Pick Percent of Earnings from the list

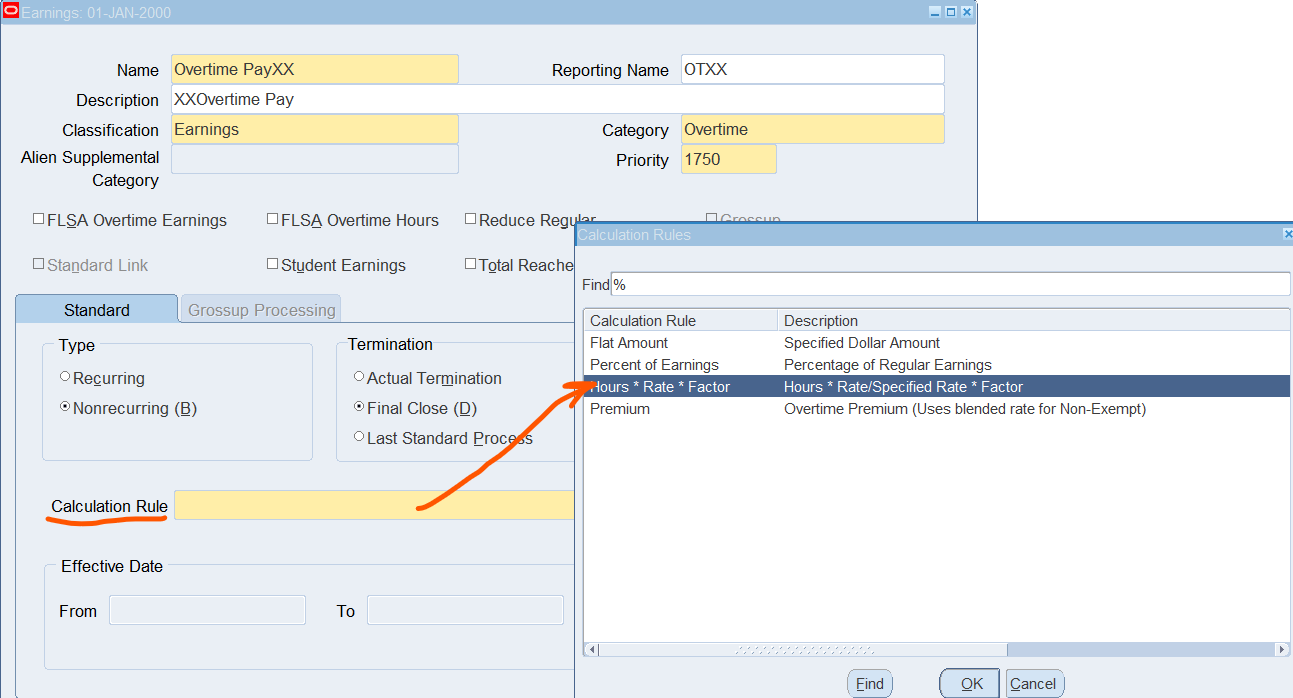click(654, 365)
